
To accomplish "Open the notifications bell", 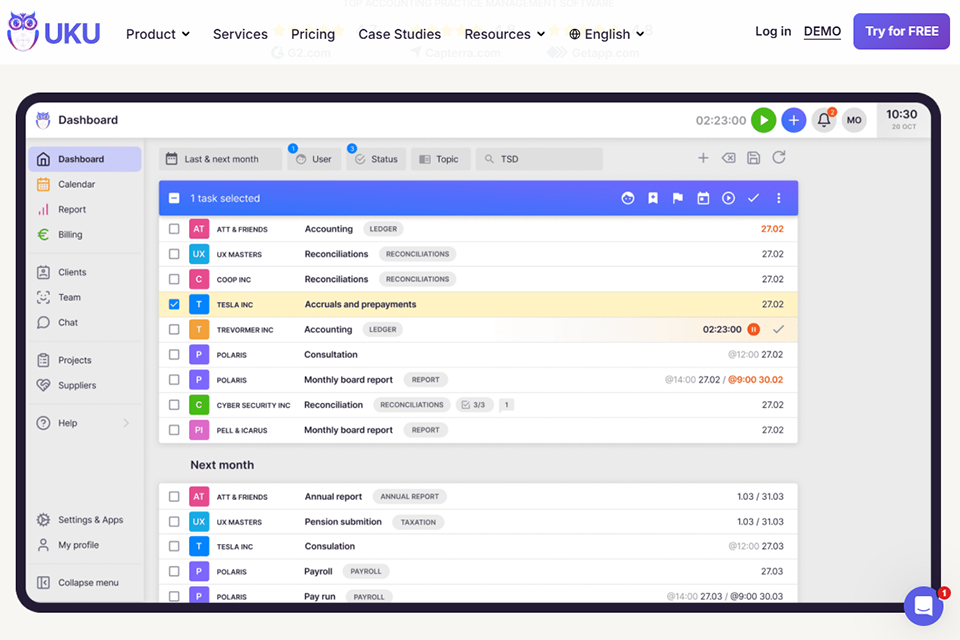I will pos(824,120).
